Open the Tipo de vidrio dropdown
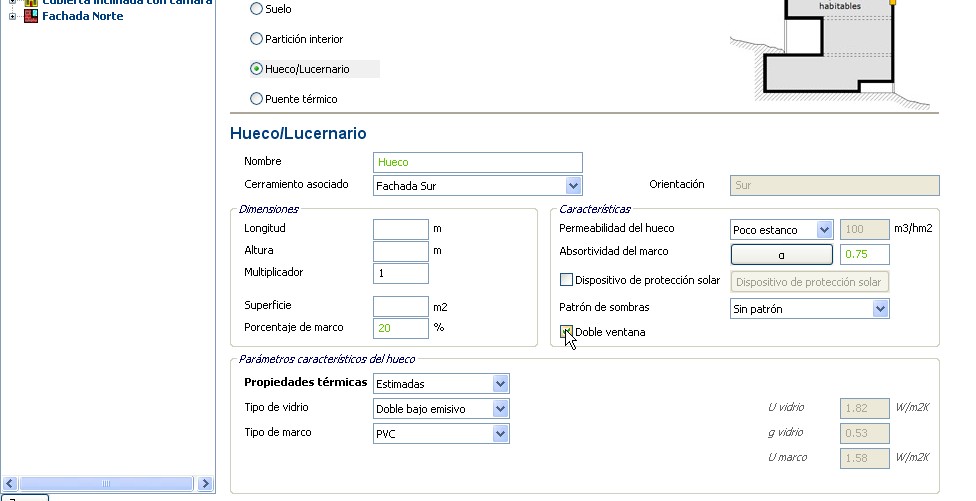Image resolution: width=976 pixels, height=501 pixels. [501, 408]
